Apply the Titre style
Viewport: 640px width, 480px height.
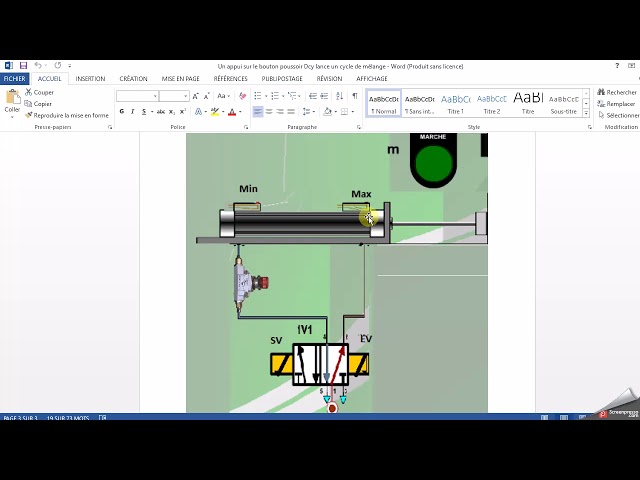(528, 104)
